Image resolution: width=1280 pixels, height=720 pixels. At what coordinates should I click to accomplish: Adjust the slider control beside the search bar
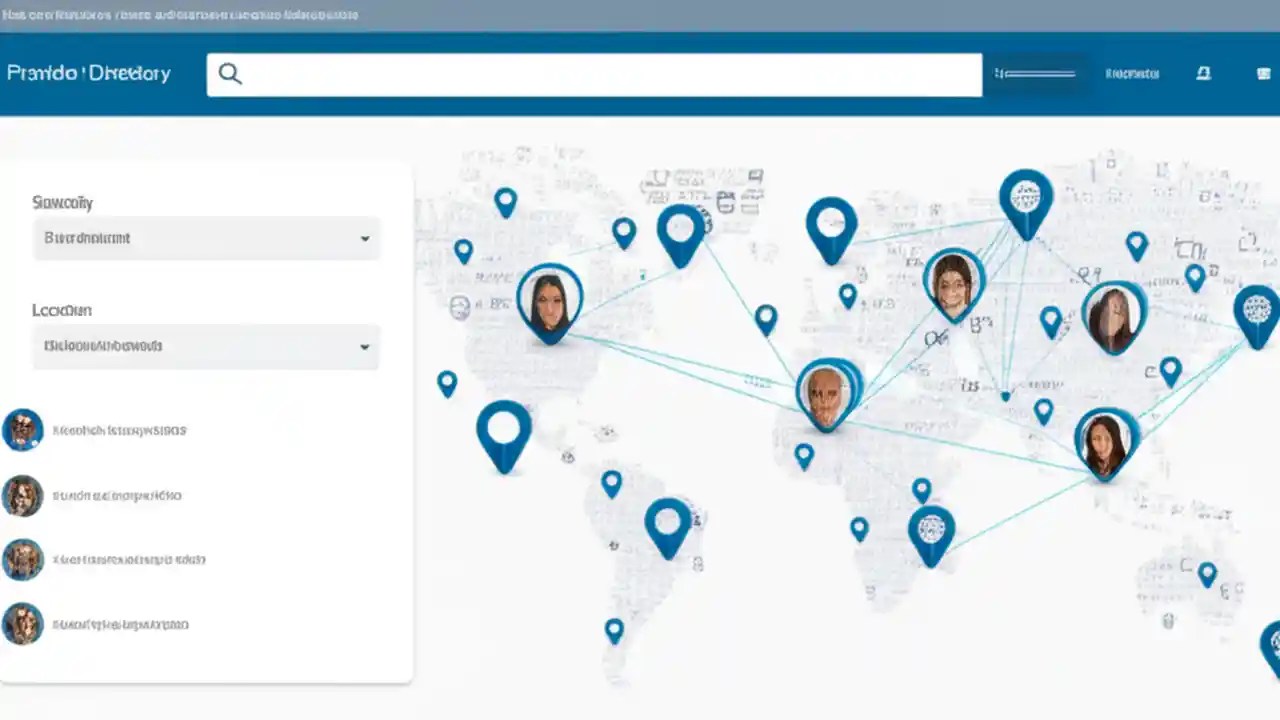[x=1035, y=73]
